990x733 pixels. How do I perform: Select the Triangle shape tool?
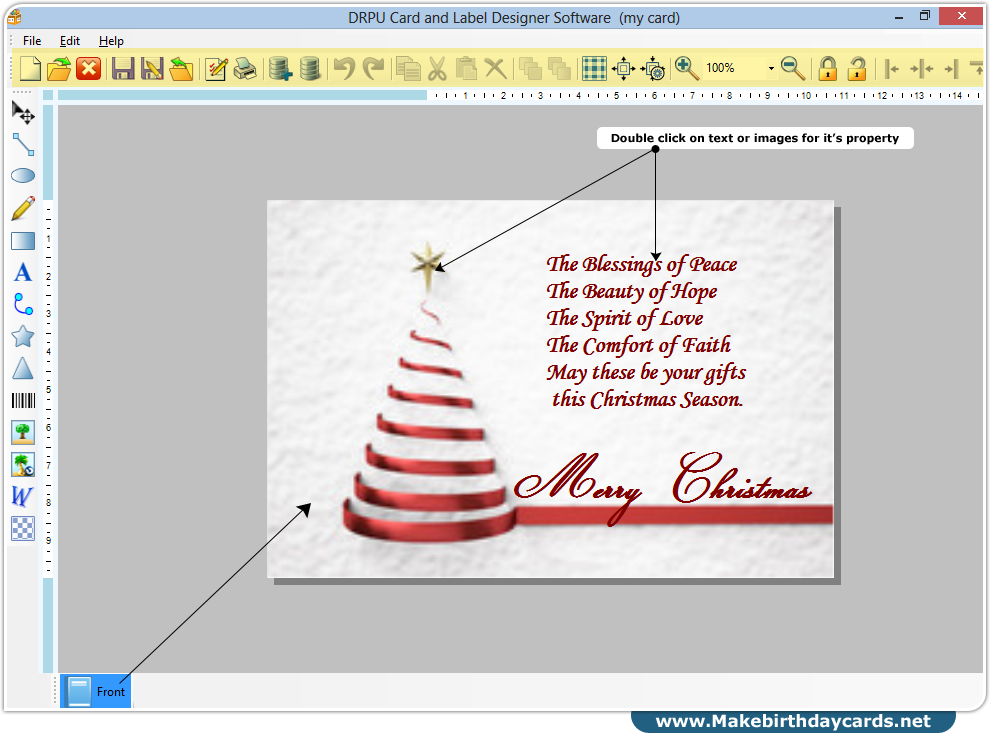coord(23,368)
